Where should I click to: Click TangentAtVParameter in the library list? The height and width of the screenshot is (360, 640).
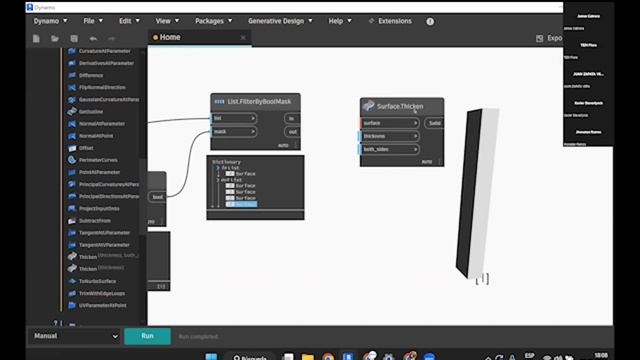point(104,245)
